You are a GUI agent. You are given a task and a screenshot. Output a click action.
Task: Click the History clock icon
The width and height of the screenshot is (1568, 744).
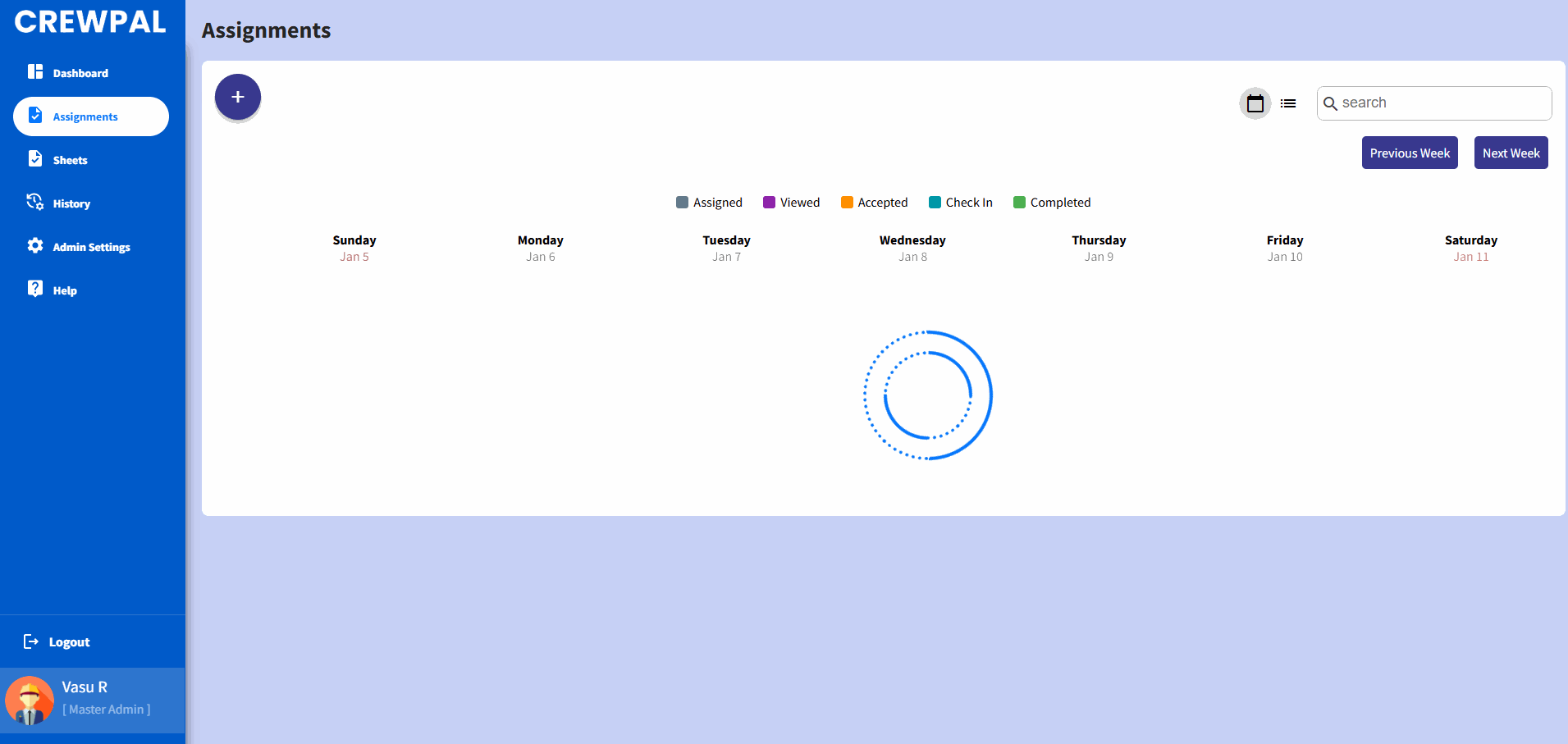35,202
